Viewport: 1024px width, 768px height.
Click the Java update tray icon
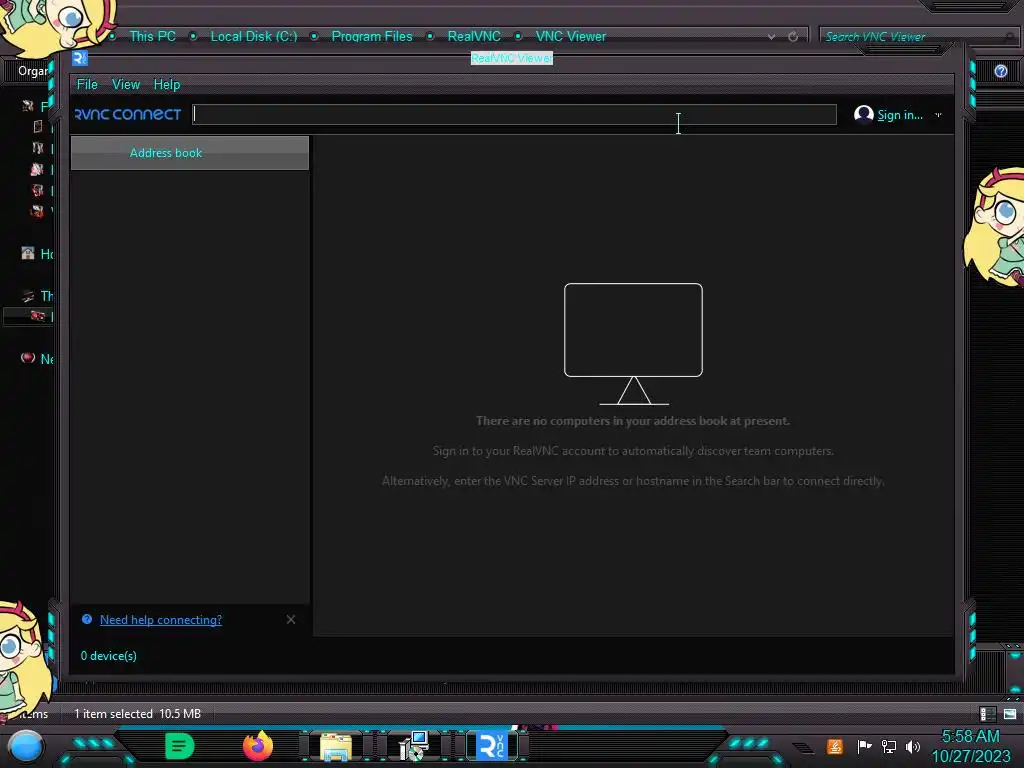pyautogui.click(x=835, y=746)
